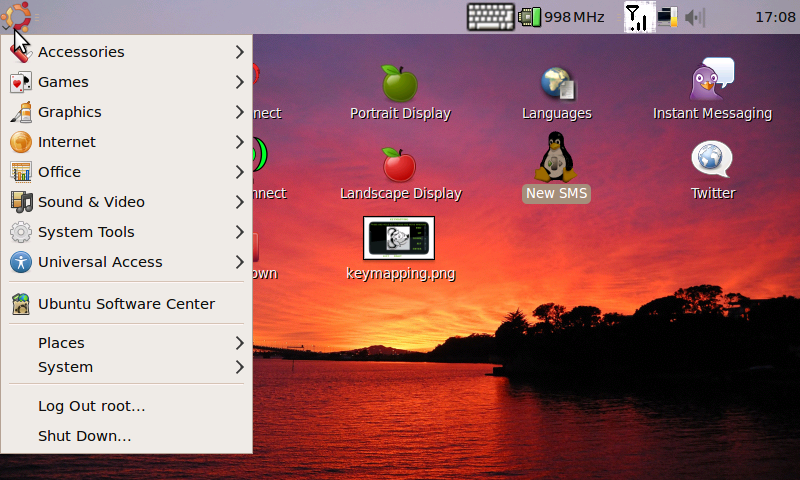This screenshot has height=480, width=800.
Task: Open the New SMS penguin icon
Action: coord(556,159)
